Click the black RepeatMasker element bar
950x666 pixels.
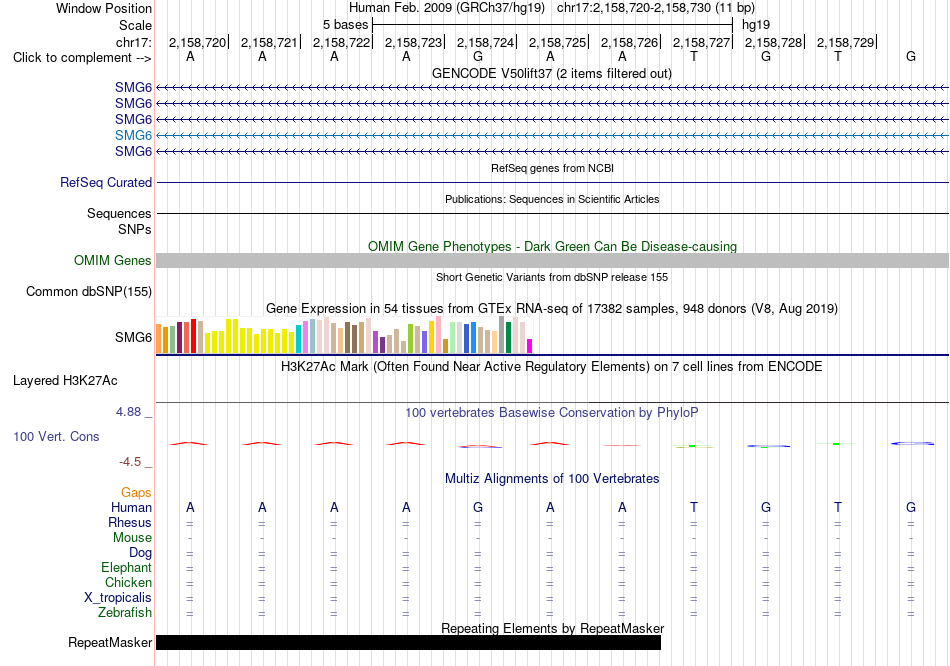[408, 642]
